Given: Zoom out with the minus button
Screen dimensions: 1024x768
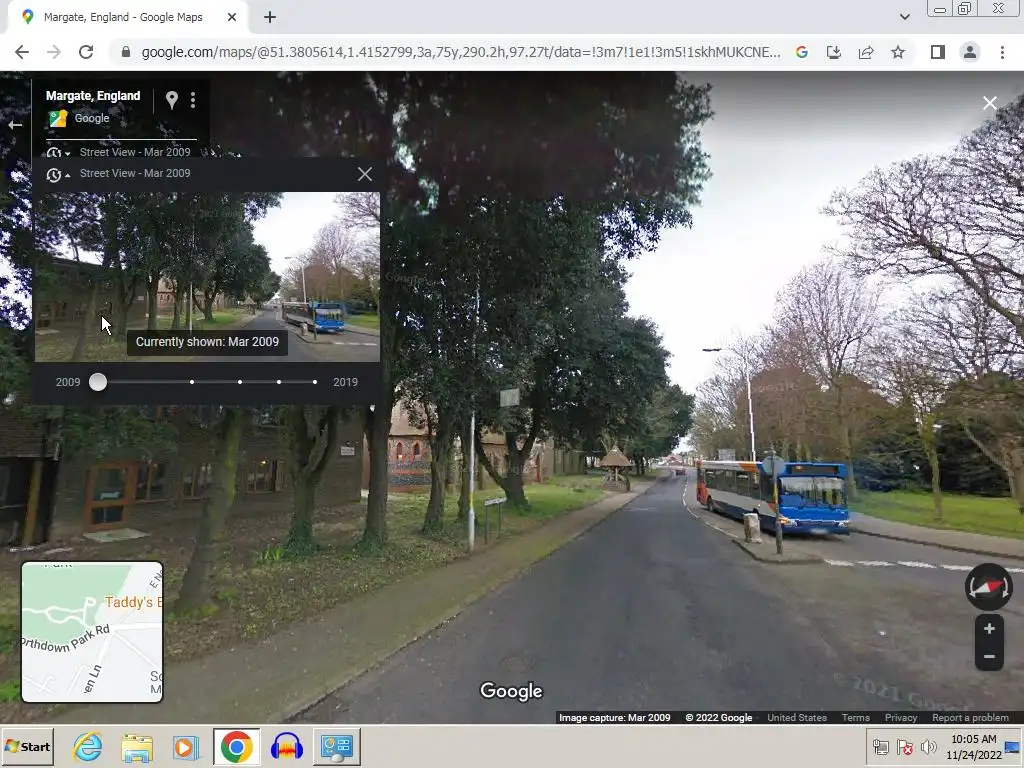Looking at the screenshot, I should 989,657.
